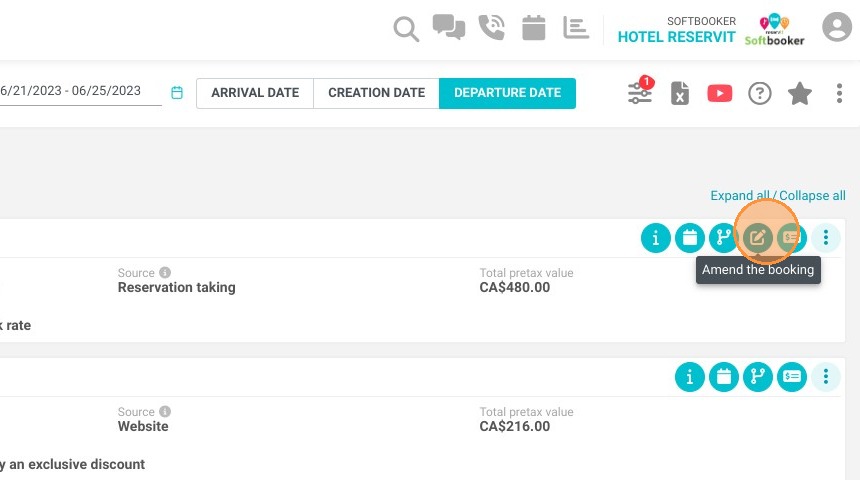Image resolution: width=860 pixels, height=480 pixels.
Task: Click the CA$216.00 pretax value
Action: pyautogui.click(x=514, y=426)
